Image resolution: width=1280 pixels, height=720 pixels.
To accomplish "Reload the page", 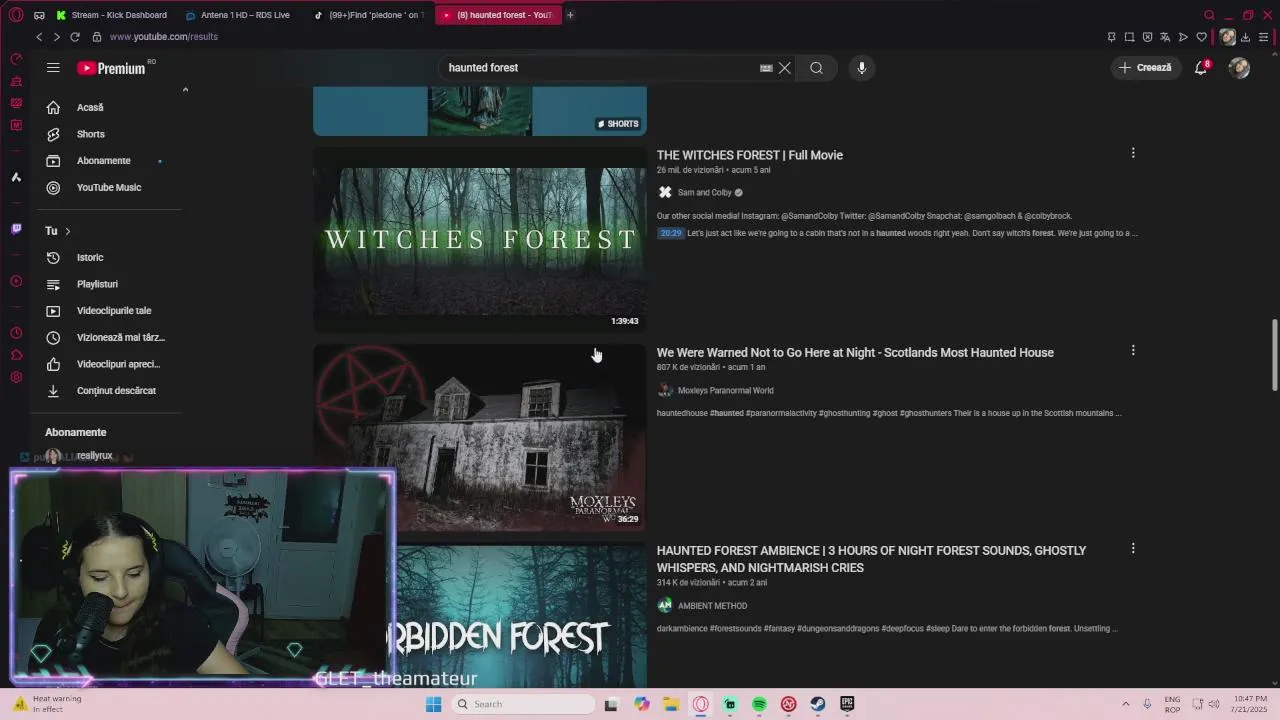I will pos(75,37).
